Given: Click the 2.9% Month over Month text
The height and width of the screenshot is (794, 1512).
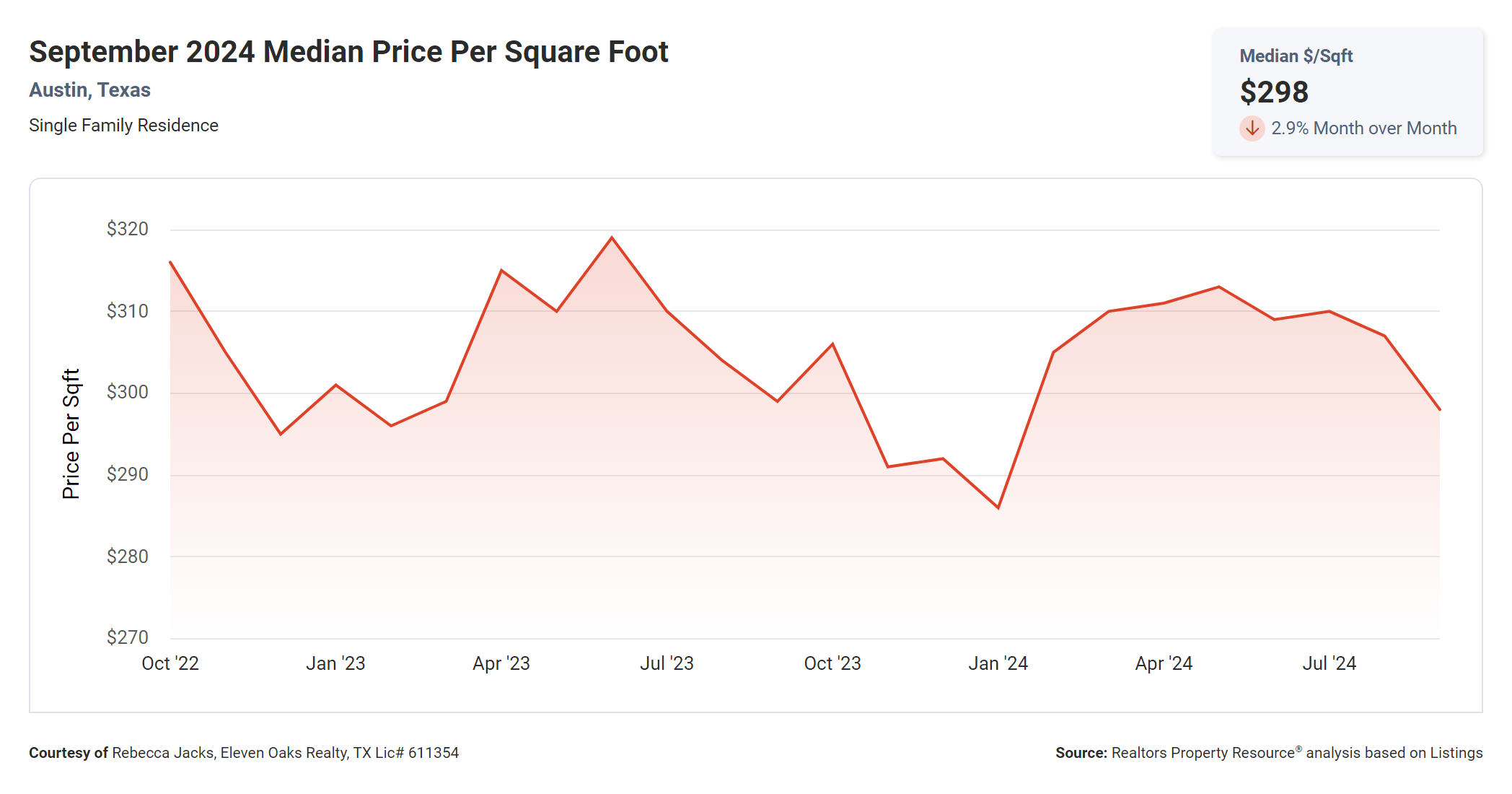Looking at the screenshot, I should tap(1363, 128).
